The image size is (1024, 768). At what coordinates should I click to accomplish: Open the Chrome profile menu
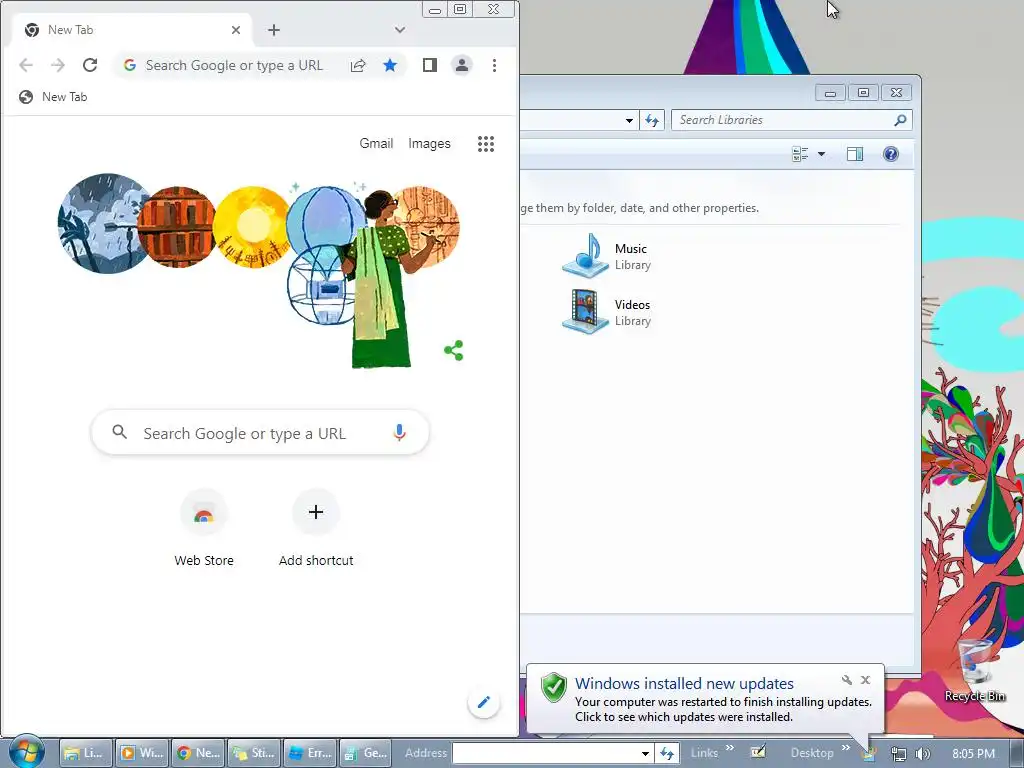462,65
